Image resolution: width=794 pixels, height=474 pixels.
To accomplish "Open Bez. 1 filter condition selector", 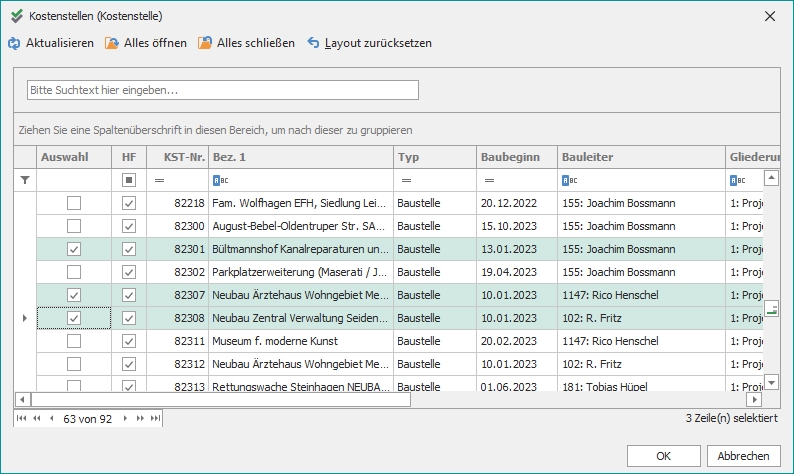I will pyautogui.click(x=220, y=180).
